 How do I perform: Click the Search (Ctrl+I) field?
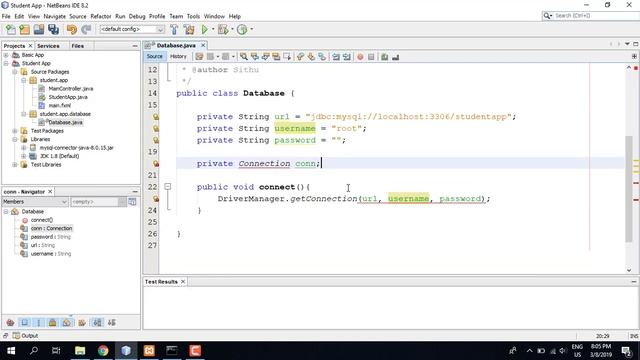[590, 16]
